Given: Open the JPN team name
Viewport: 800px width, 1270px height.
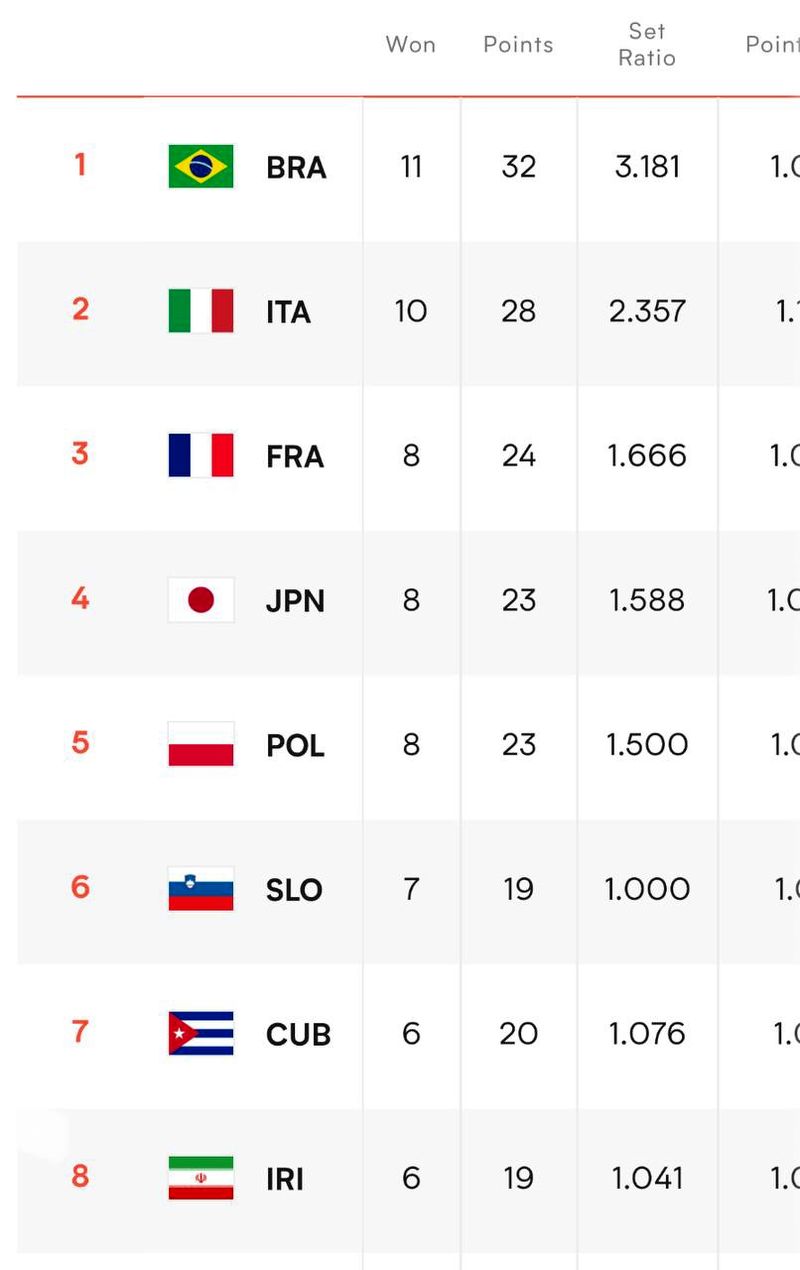Looking at the screenshot, I should pos(295,602).
